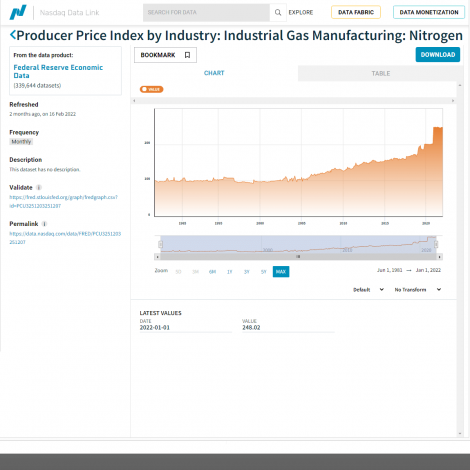The height and width of the screenshot is (470, 470).
Task: Click the latest date 2022-01-01
Action: click(x=155, y=327)
